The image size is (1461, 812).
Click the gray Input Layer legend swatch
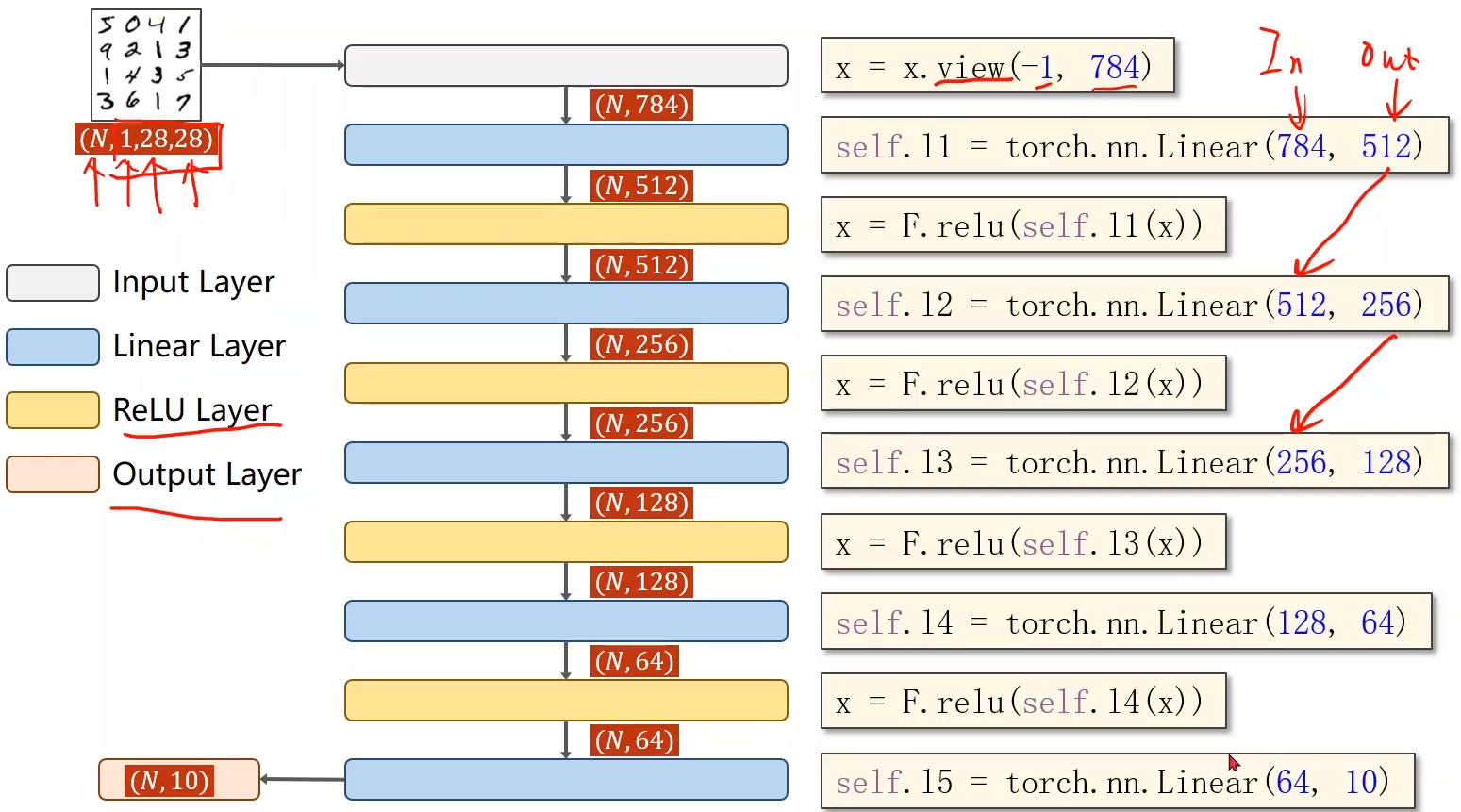(x=53, y=283)
